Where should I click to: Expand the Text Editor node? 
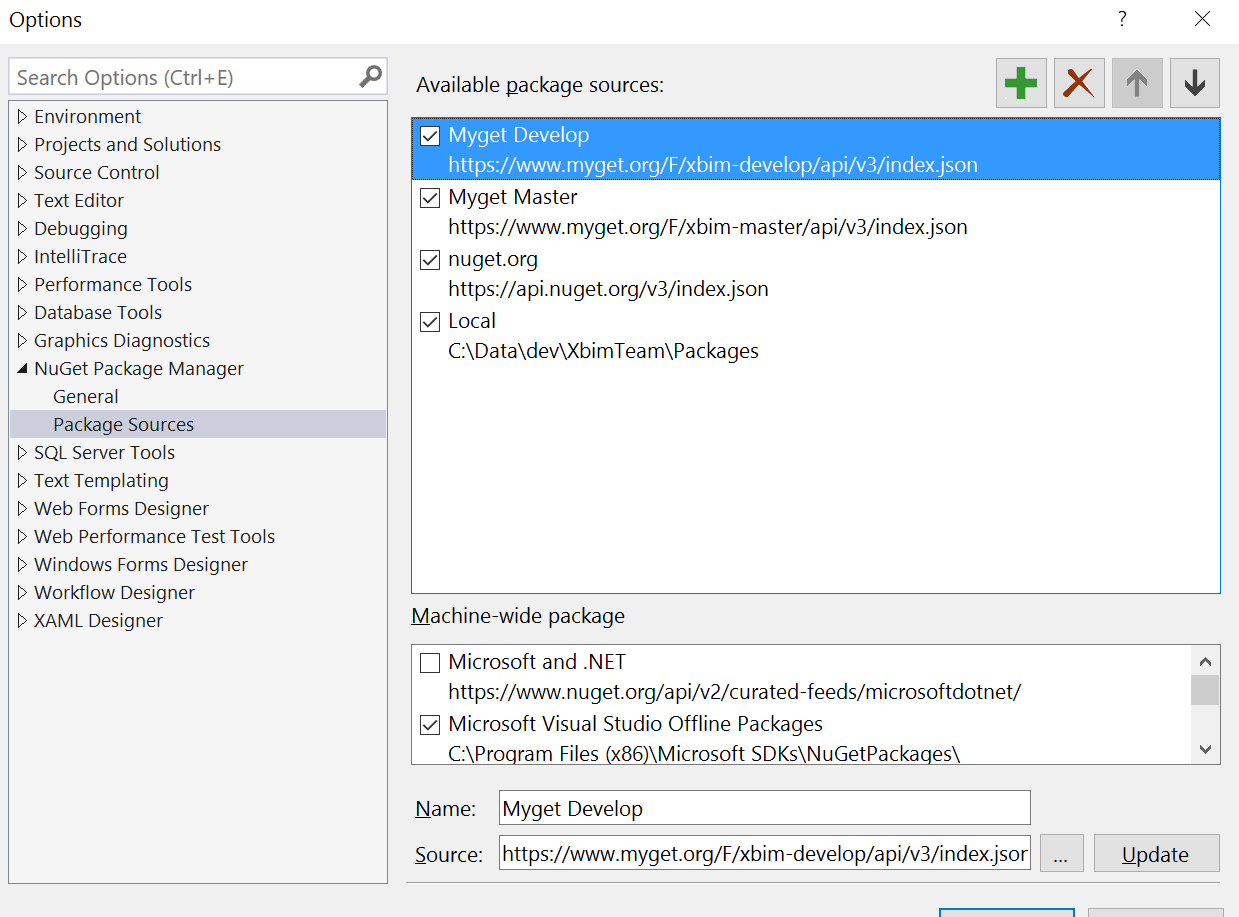22,201
